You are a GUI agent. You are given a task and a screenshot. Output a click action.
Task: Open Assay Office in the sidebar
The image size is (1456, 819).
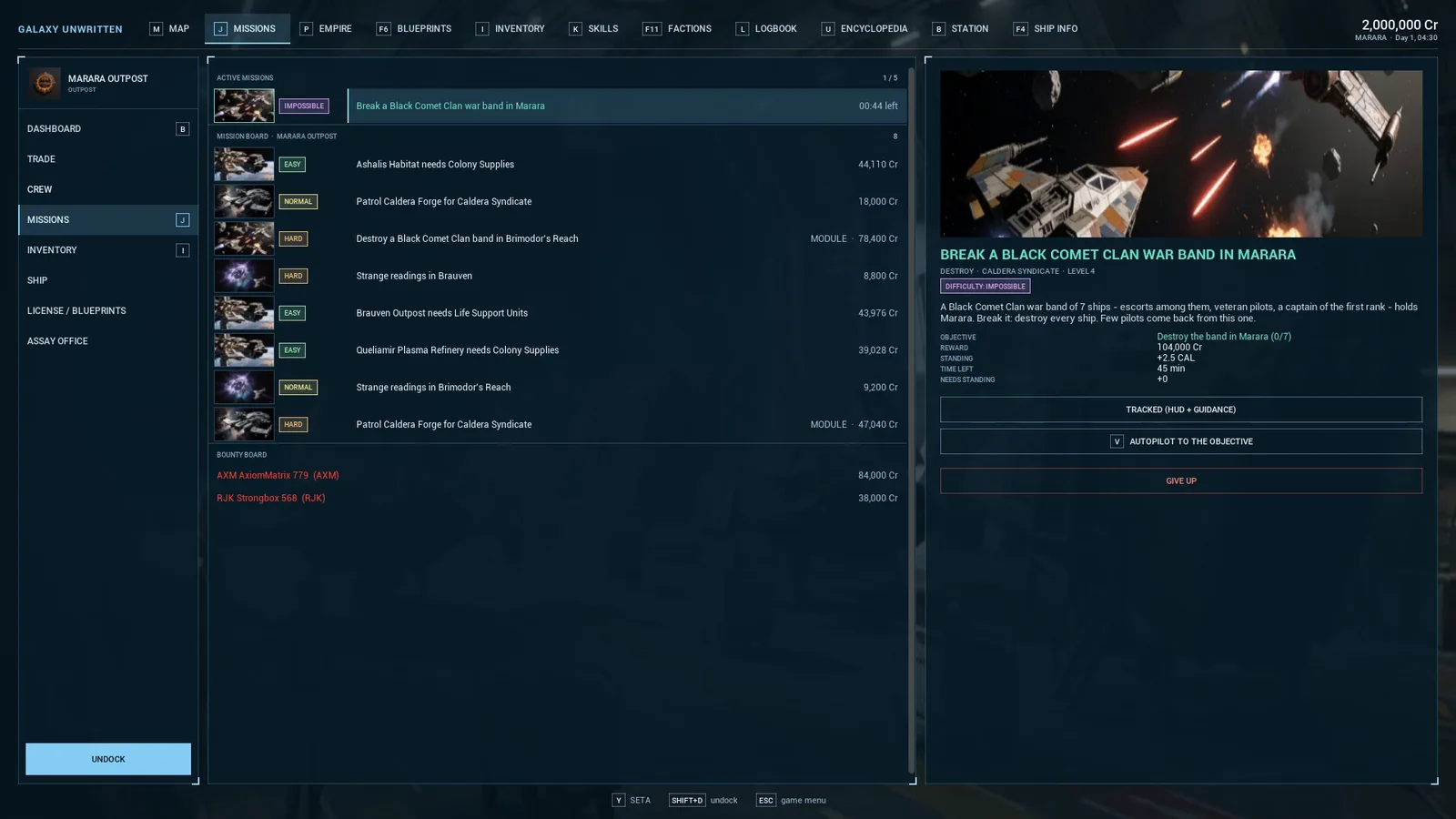pos(108,341)
